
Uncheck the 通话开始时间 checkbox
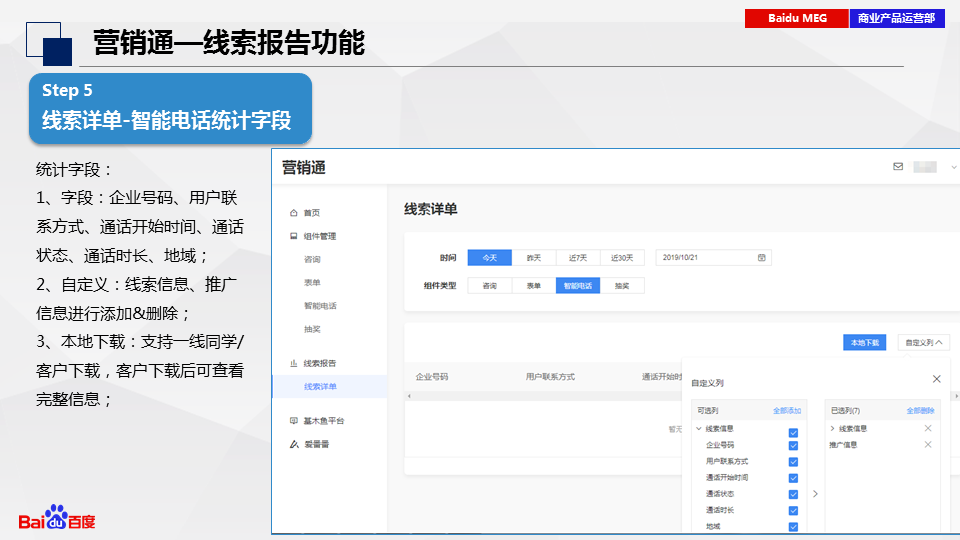click(793, 478)
